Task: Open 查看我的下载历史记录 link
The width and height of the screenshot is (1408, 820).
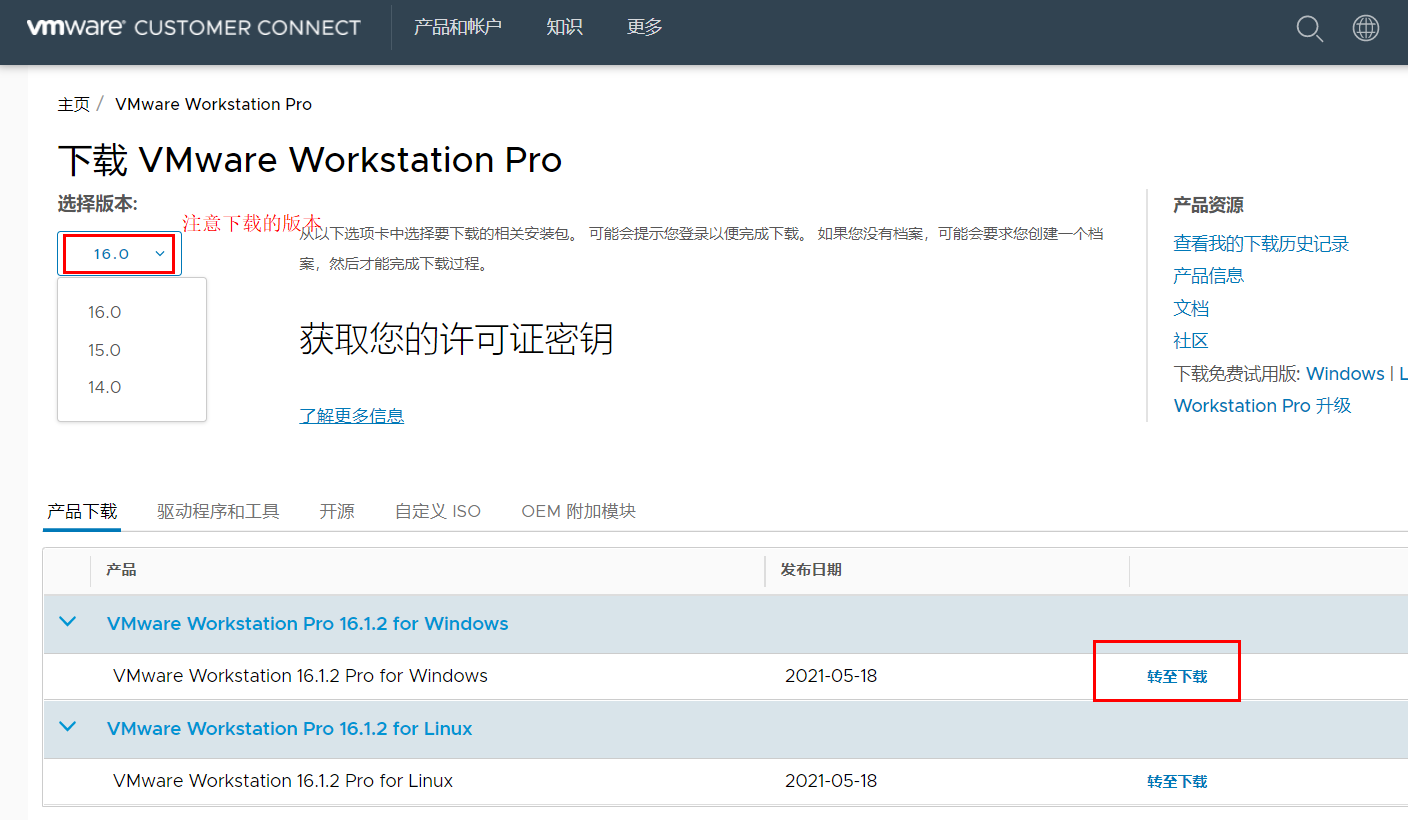Action: [x=1261, y=244]
